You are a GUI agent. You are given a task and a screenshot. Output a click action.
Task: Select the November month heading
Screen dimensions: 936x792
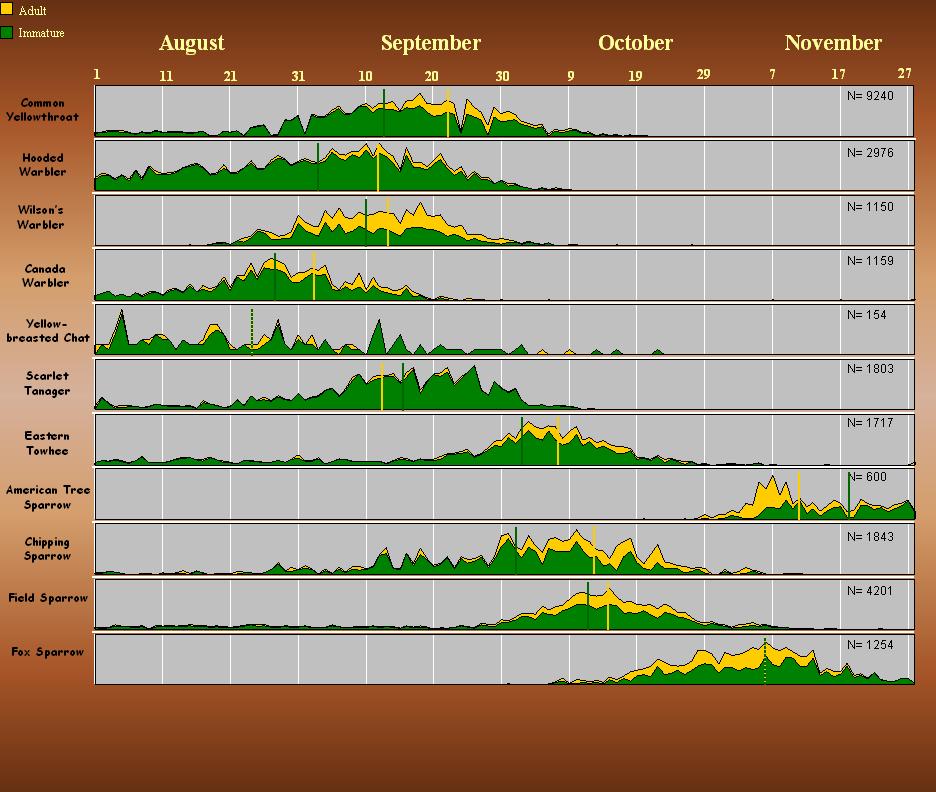click(833, 43)
